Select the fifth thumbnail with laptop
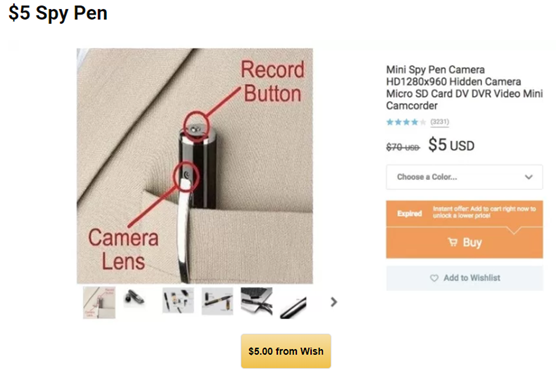Image resolution: width=558 pixels, height=375 pixels. coord(257,301)
